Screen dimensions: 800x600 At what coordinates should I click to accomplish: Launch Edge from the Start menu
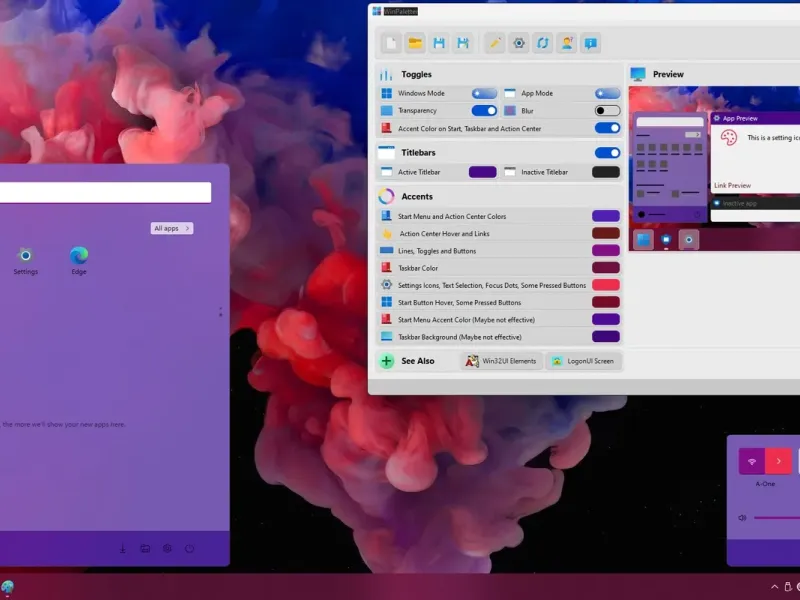[x=79, y=261]
